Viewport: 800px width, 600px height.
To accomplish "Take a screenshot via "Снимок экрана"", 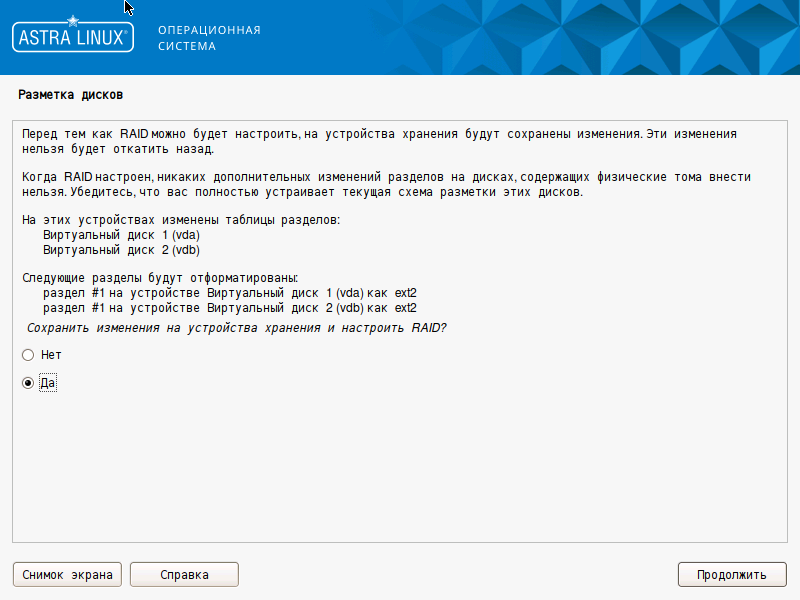I will coord(67,574).
